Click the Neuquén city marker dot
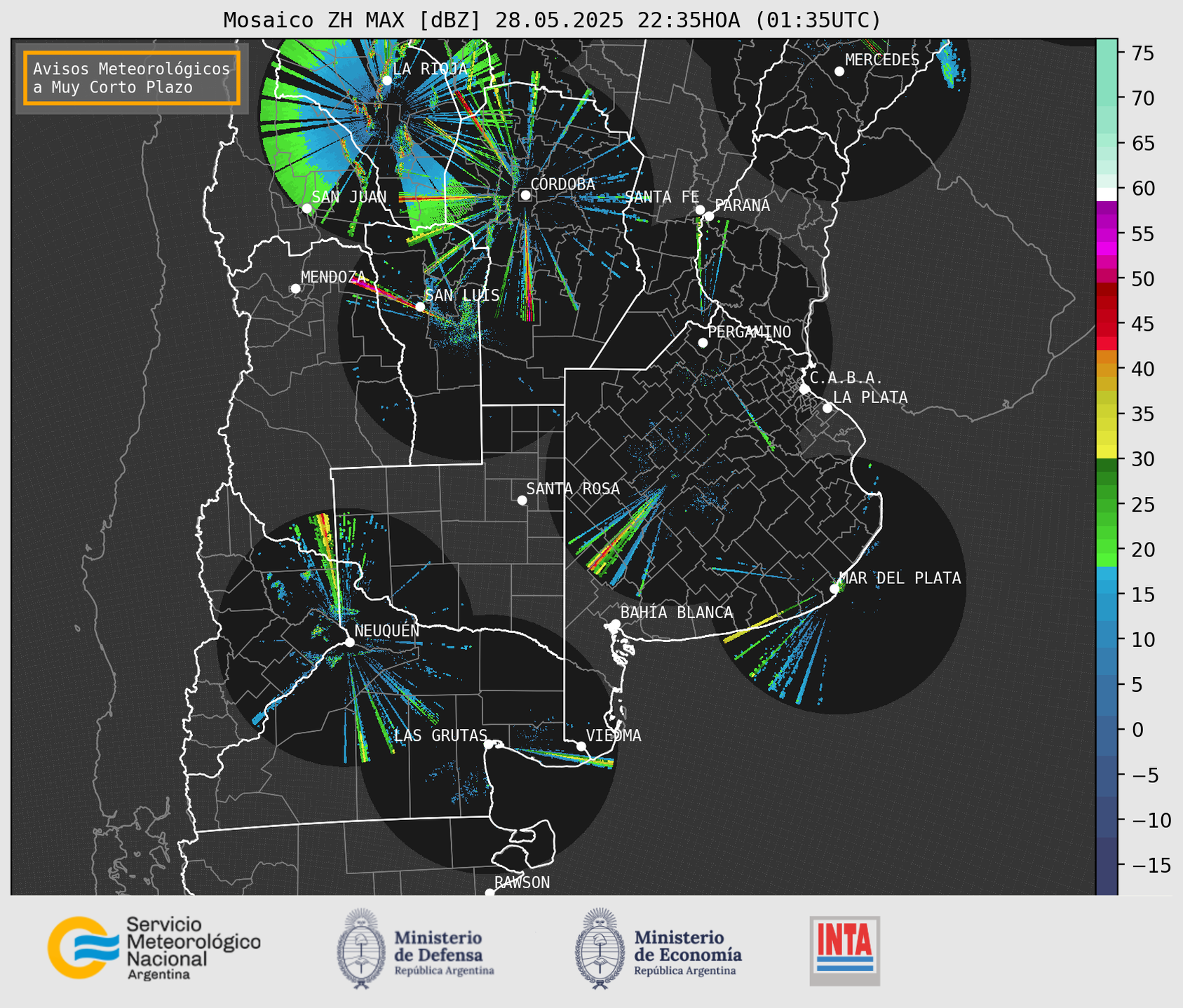The width and height of the screenshot is (1183, 1008). pyautogui.click(x=349, y=642)
